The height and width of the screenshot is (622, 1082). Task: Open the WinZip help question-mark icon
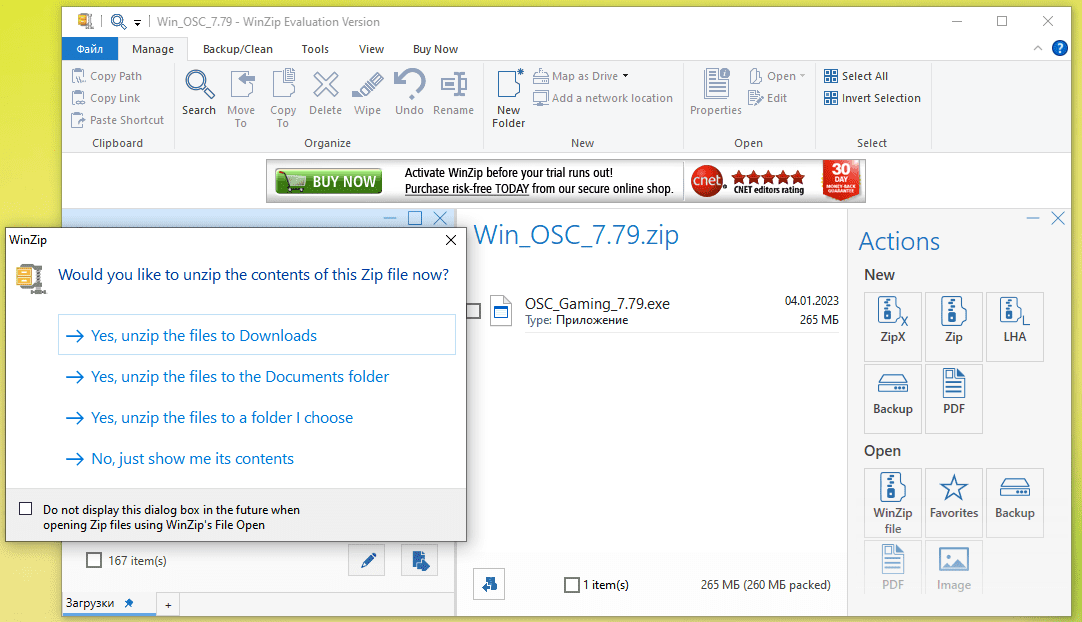point(1060,48)
